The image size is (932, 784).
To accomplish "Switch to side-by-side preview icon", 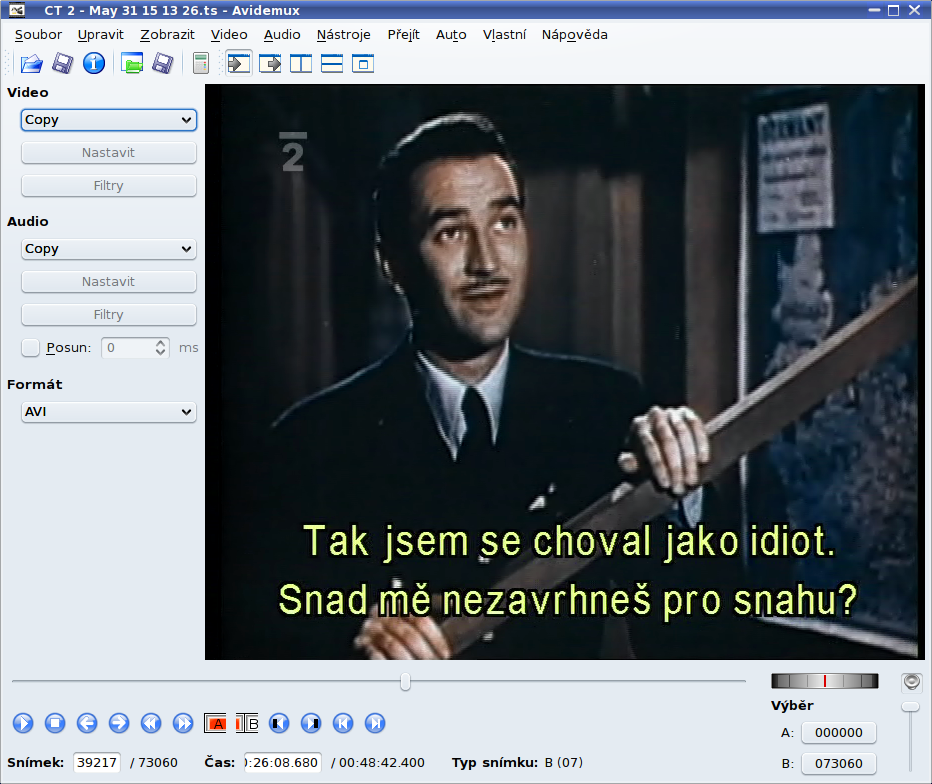I will pos(301,63).
